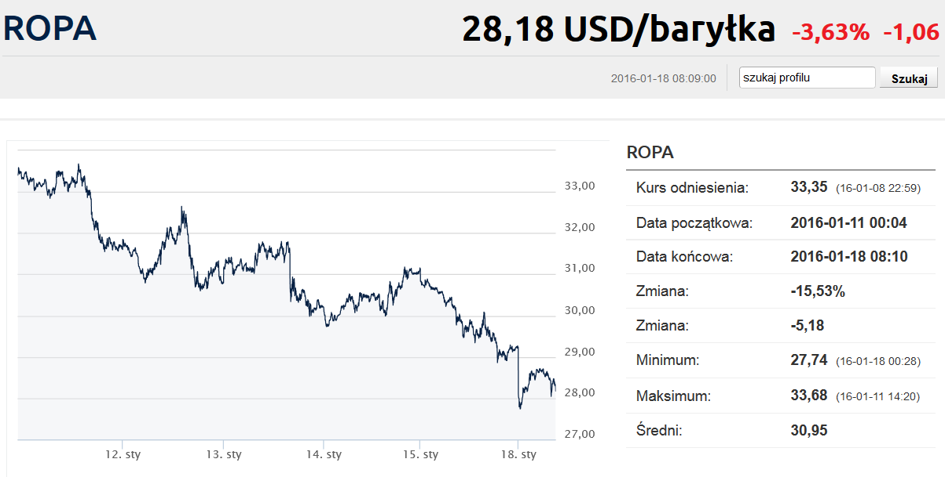The image size is (945, 477).
Task: Click the Szukaj search button
Action: (x=909, y=78)
